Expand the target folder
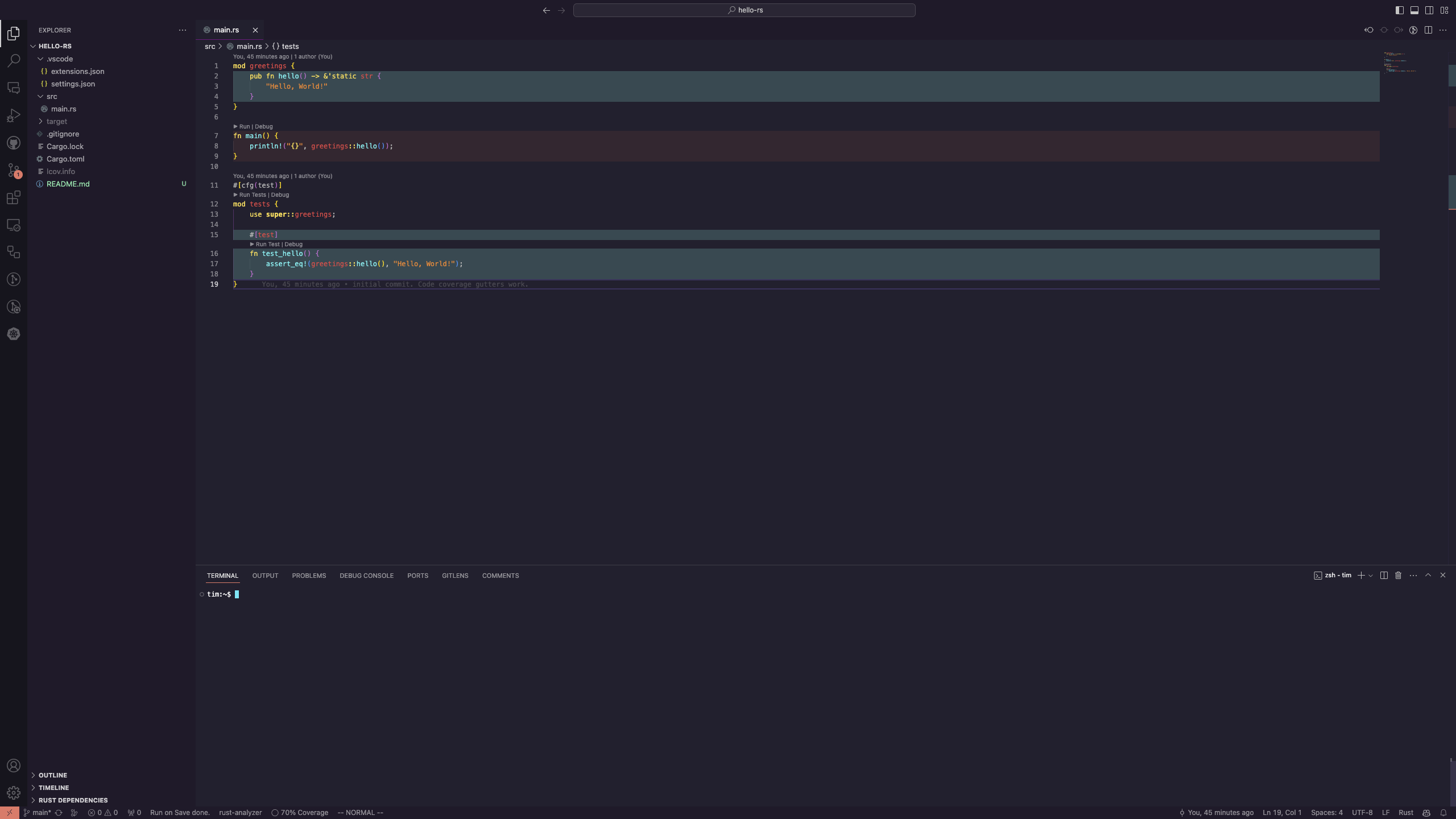This screenshot has width=1456, height=819. (56, 121)
